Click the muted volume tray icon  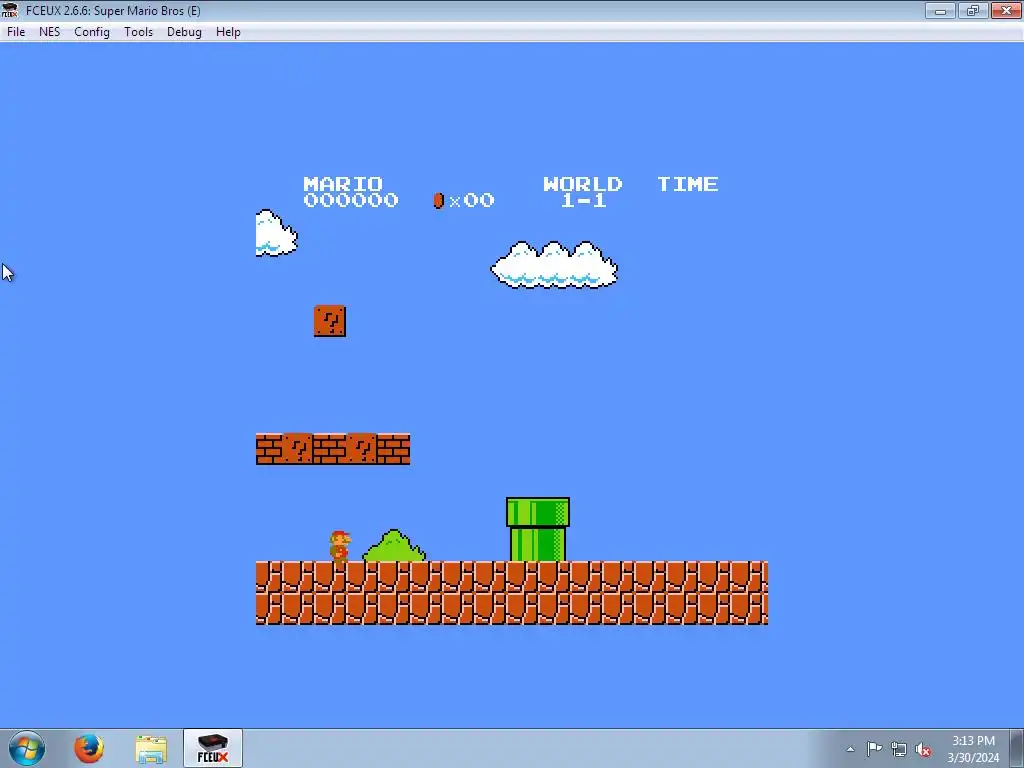pos(923,749)
